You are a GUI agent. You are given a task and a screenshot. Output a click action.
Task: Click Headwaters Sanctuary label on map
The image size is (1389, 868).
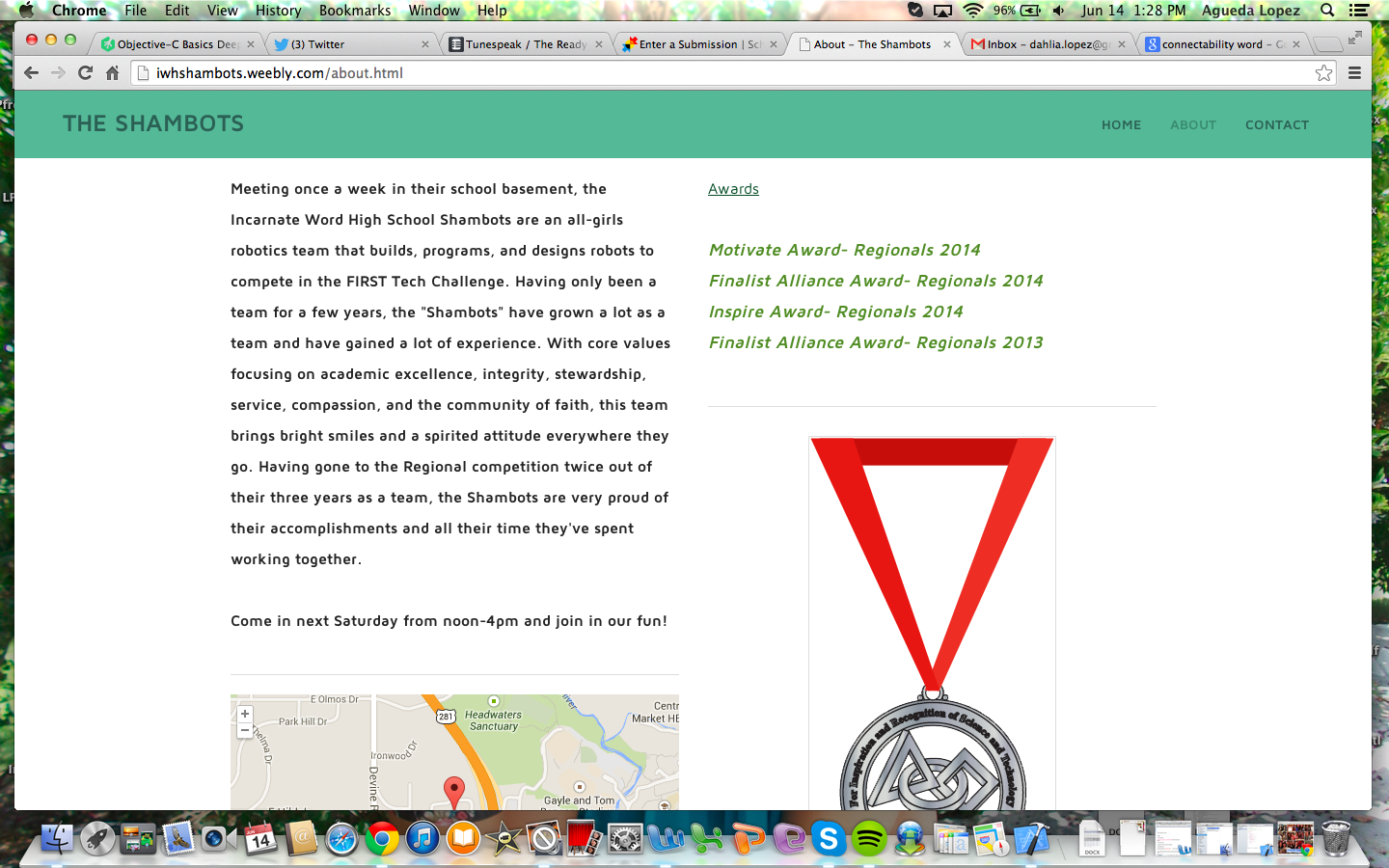[x=493, y=720]
